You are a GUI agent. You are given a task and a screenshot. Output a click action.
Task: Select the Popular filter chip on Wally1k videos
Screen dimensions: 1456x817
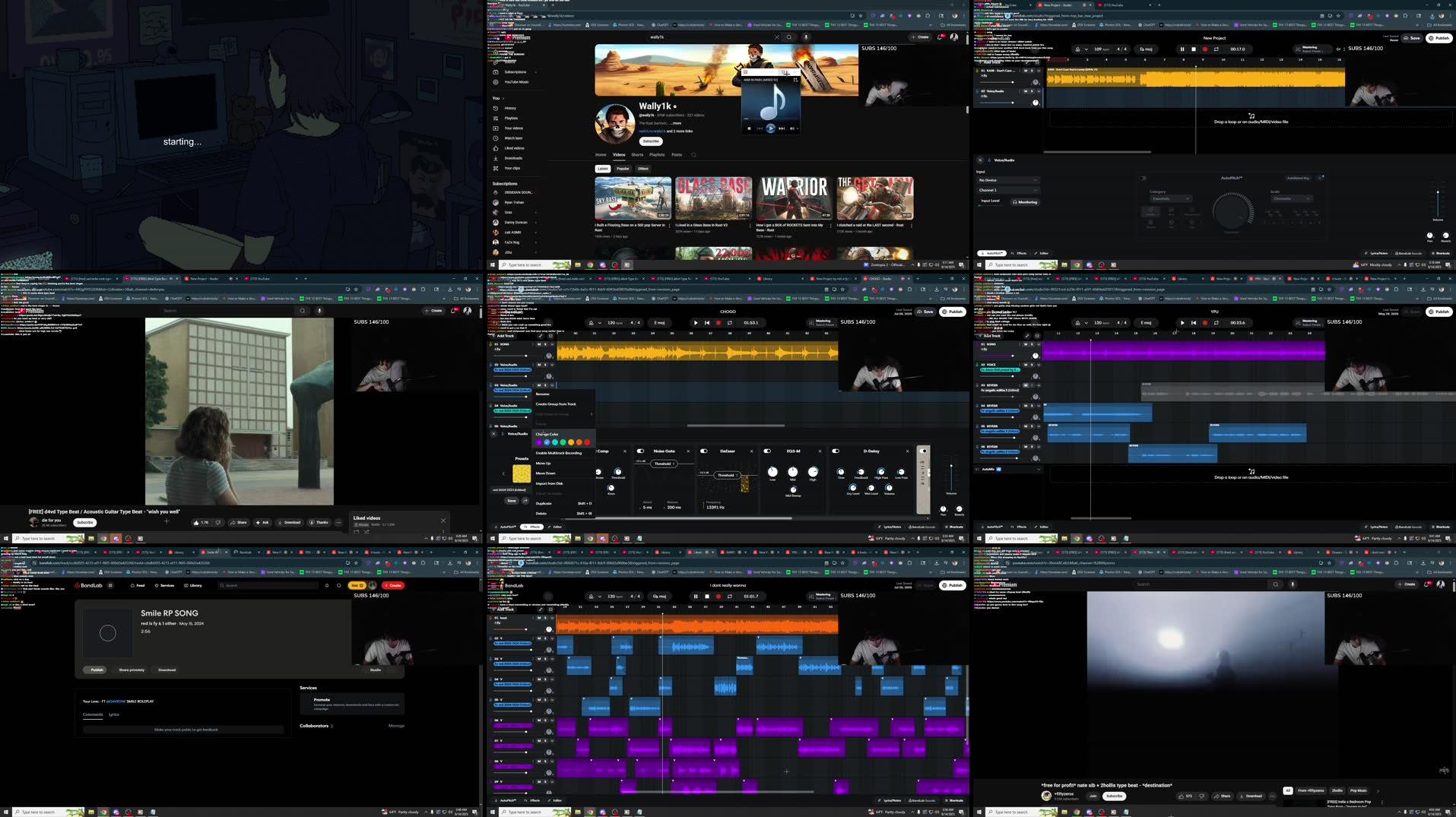point(623,169)
